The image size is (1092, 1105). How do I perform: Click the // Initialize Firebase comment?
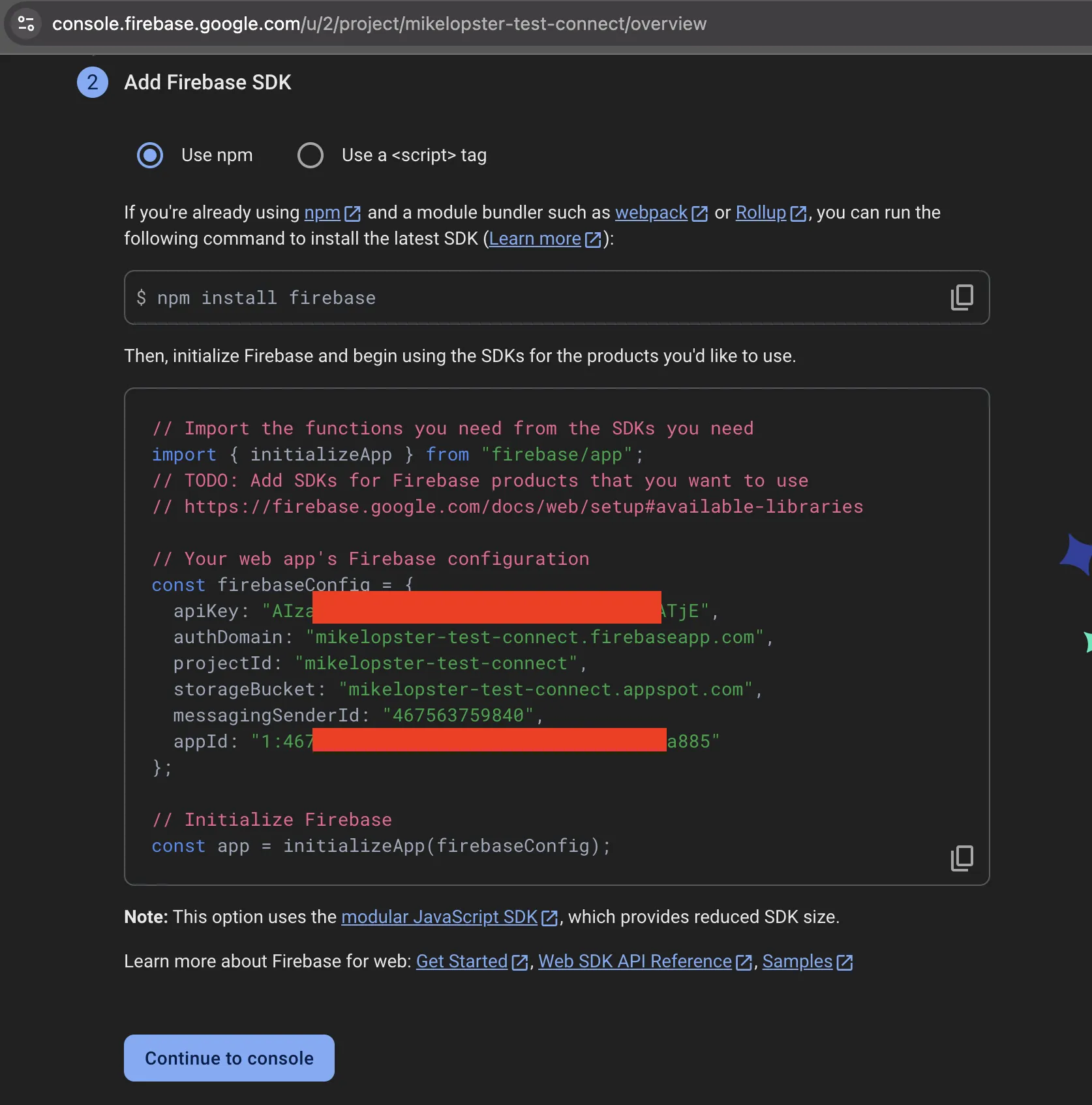(x=272, y=820)
